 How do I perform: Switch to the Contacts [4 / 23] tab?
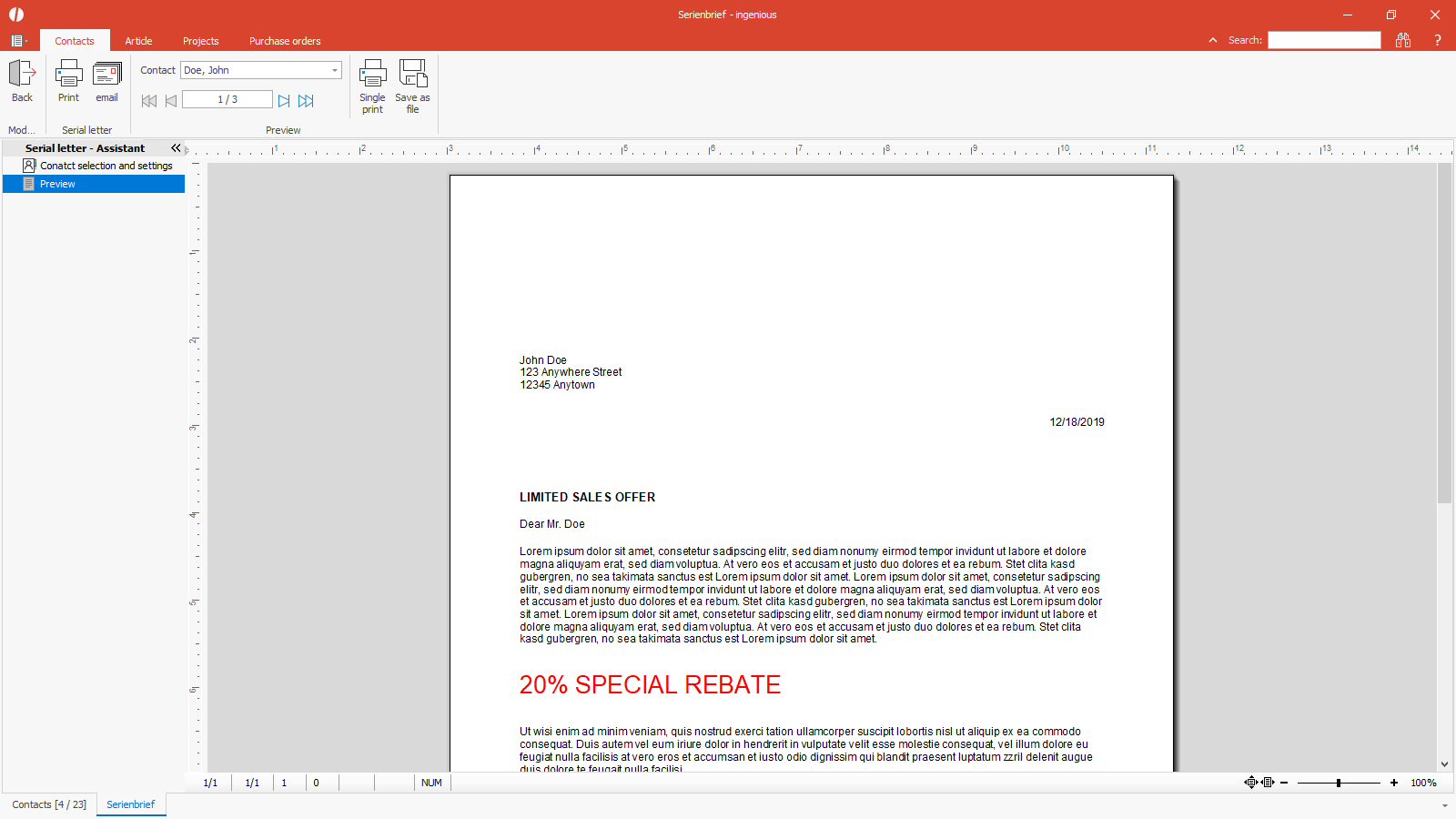pos(49,804)
